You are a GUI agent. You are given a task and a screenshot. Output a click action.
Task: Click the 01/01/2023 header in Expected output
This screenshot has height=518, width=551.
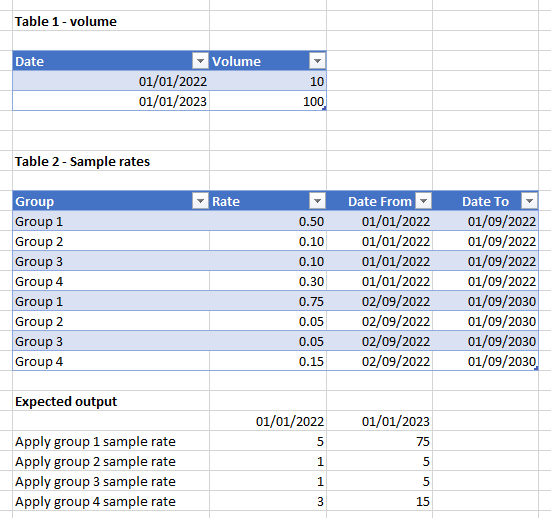(x=380, y=421)
